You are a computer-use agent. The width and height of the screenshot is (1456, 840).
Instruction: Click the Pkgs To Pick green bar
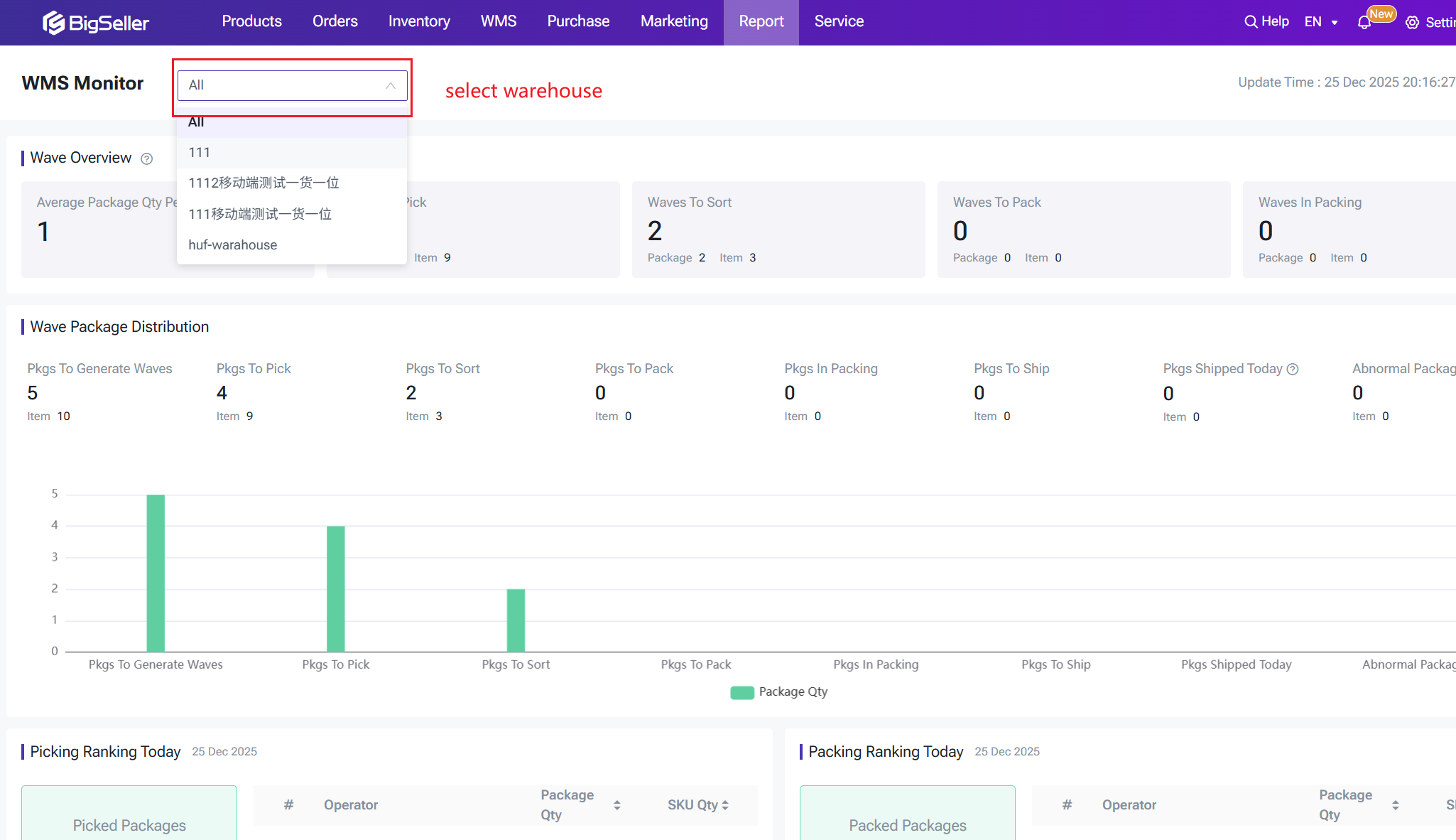335,588
